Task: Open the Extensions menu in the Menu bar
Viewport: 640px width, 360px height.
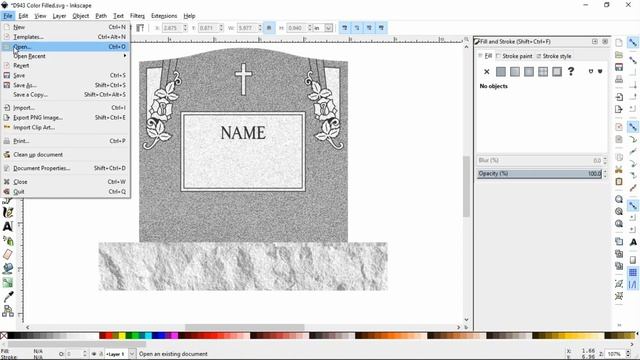Action: pyautogui.click(x=164, y=16)
